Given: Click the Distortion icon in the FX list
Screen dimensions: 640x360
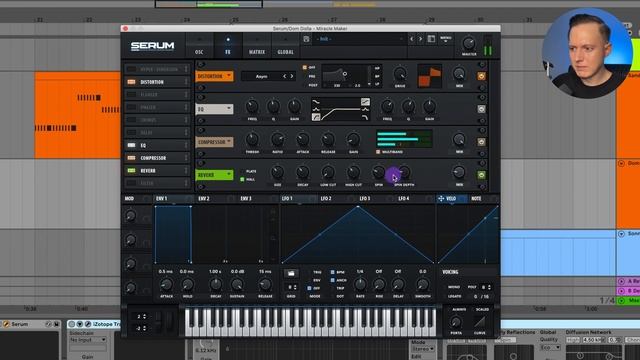Looking at the screenshot, I should [131, 82].
